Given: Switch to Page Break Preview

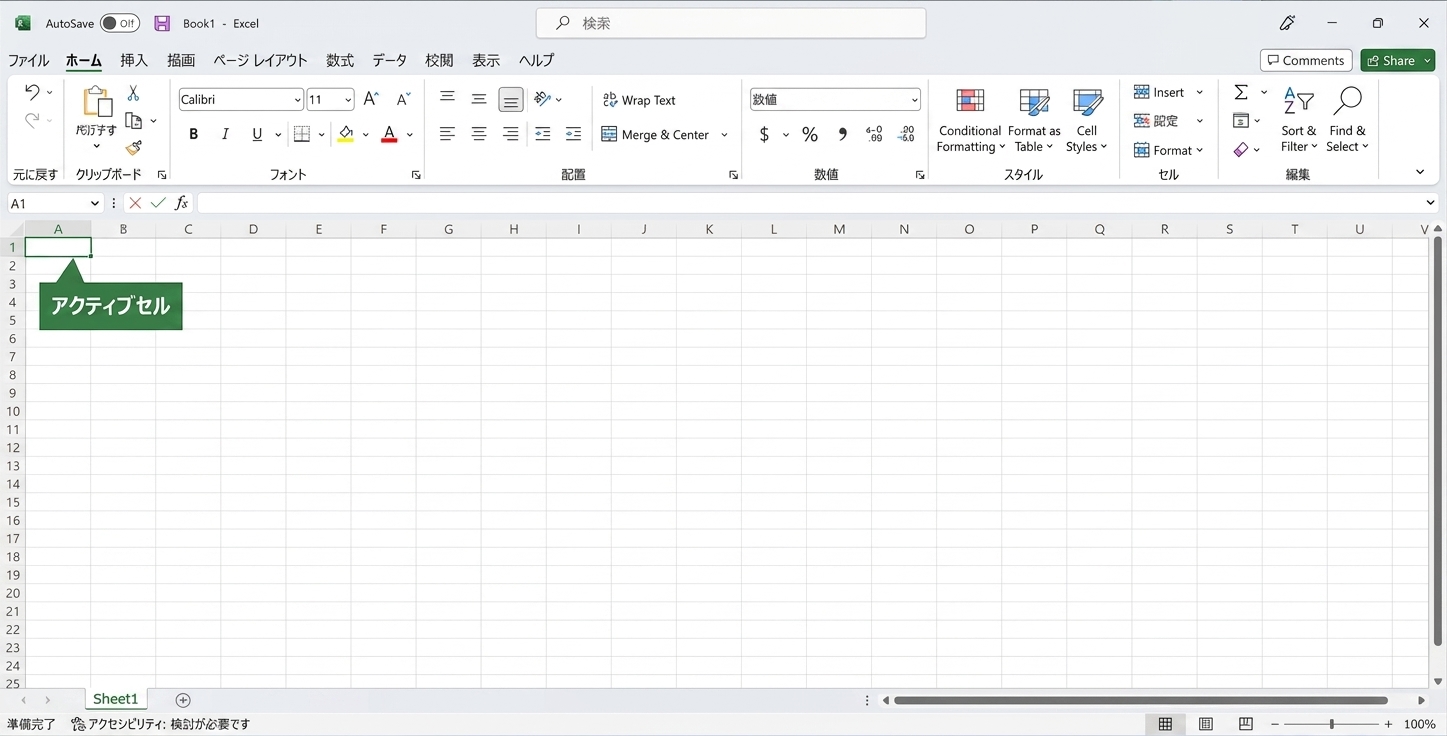Looking at the screenshot, I should (x=1246, y=724).
